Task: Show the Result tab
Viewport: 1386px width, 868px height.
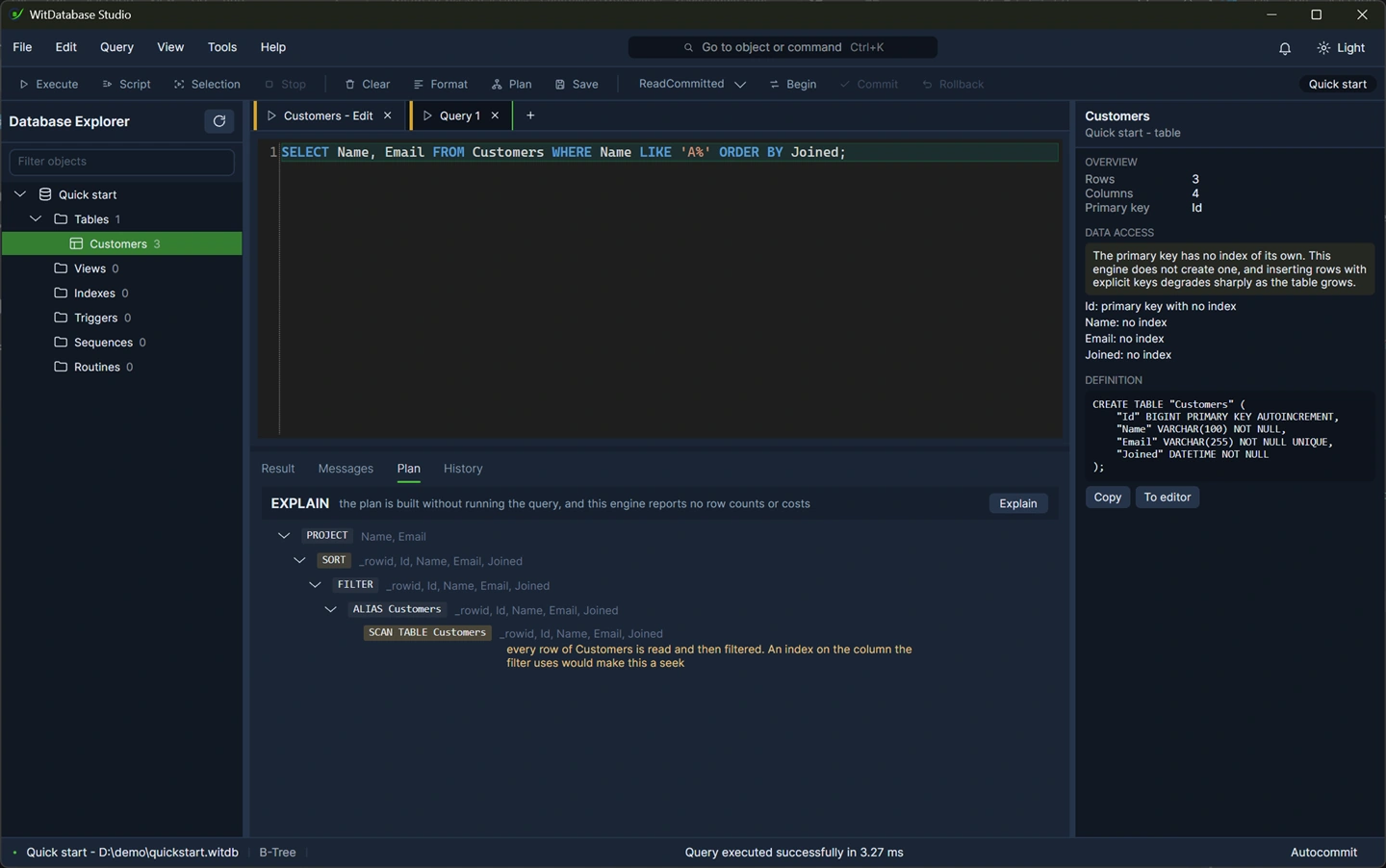Action: 278,469
